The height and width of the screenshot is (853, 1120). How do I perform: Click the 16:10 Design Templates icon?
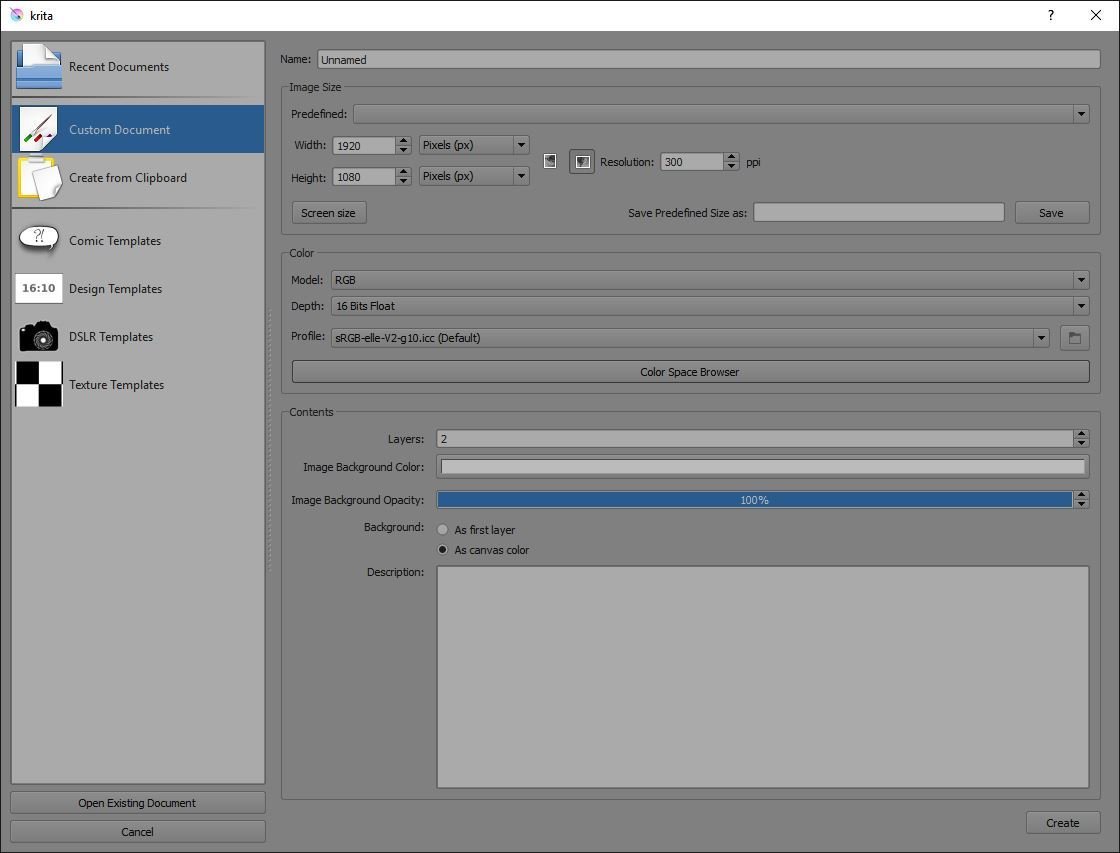(x=39, y=288)
